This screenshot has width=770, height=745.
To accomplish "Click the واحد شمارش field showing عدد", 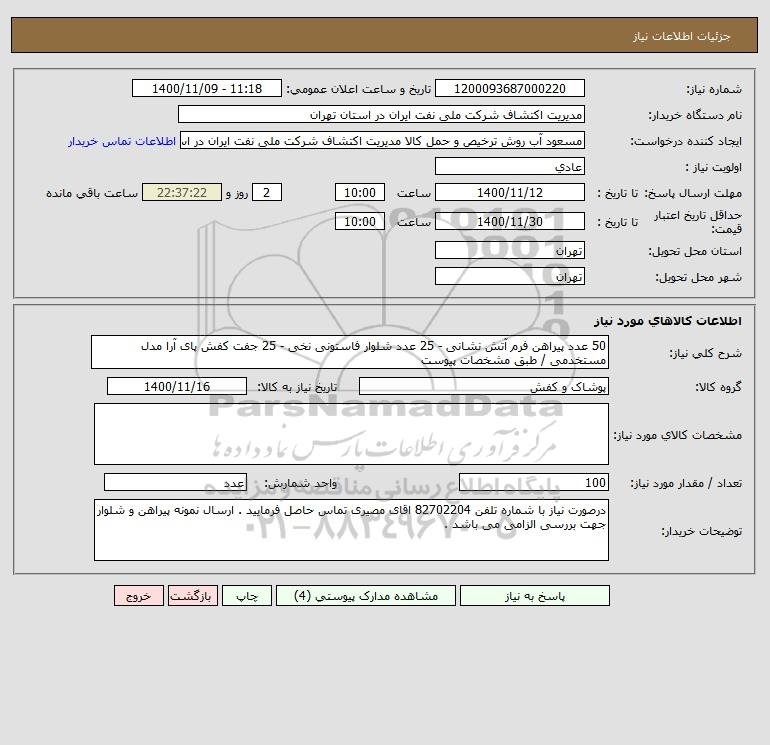I will tap(175, 482).
